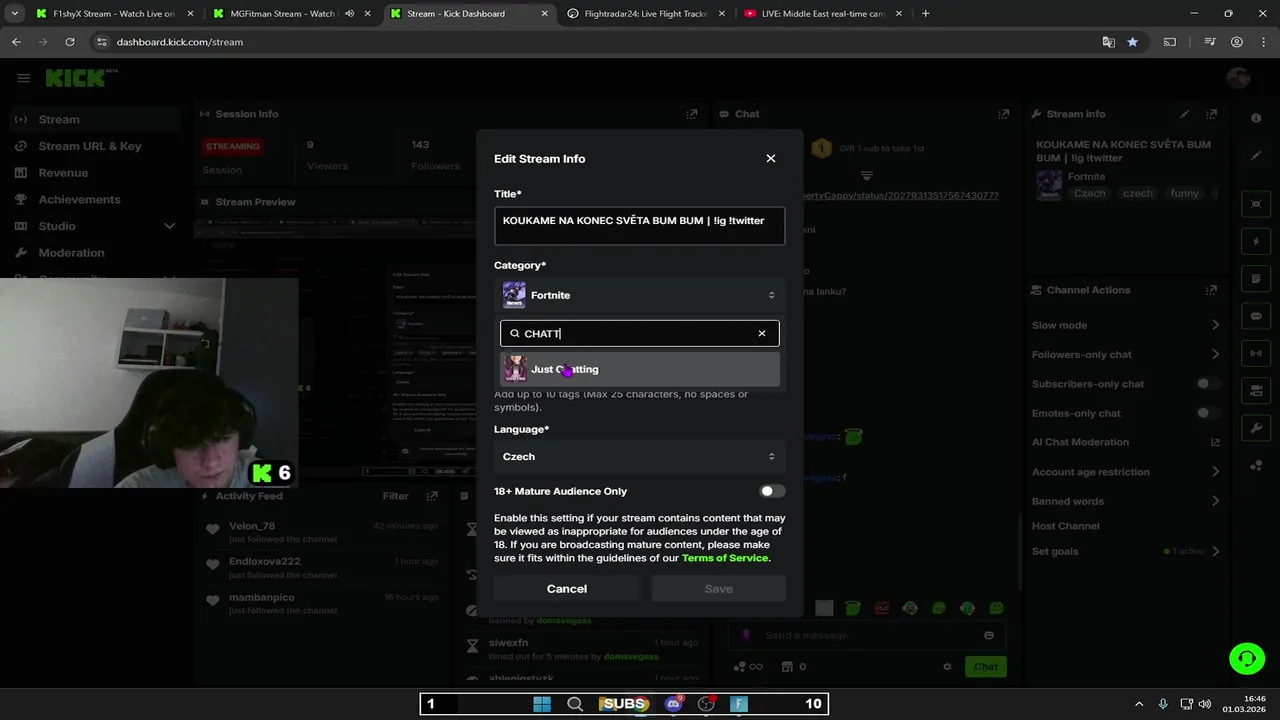
Task: Expand Banned words settings
Action: click(x=1215, y=501)
